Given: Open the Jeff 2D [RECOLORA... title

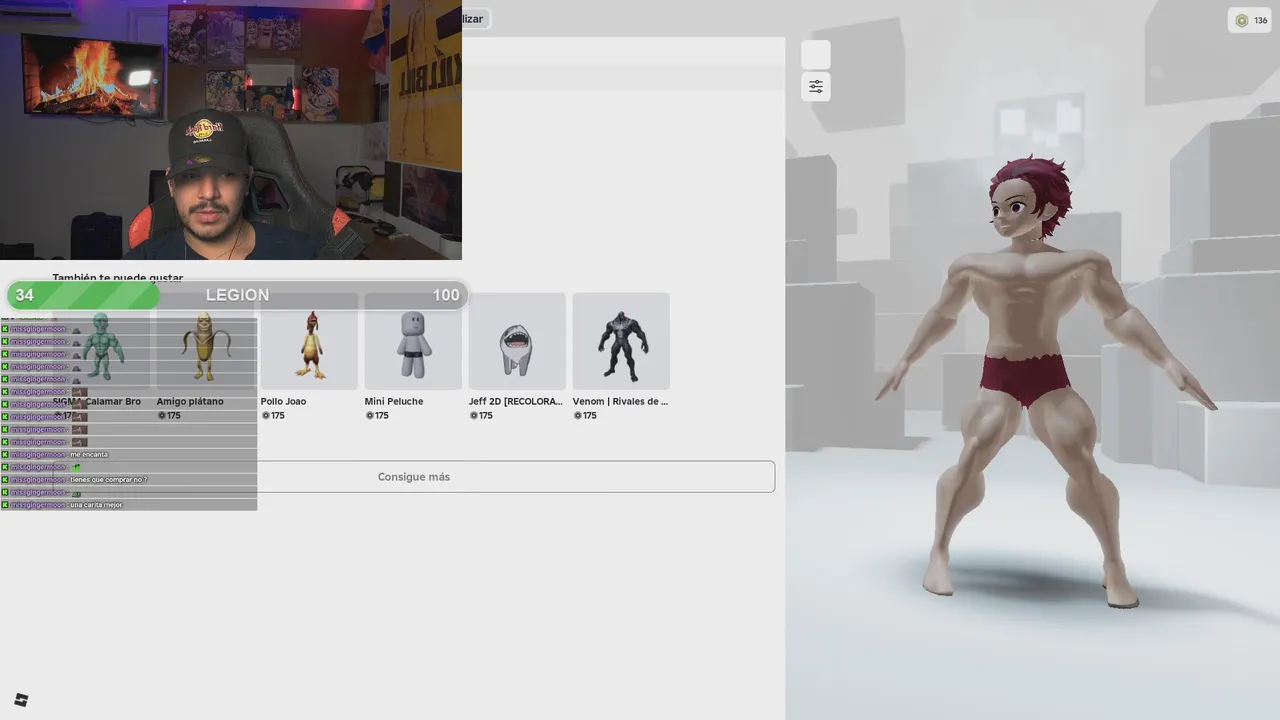Looking at the screenshot, I should [516, 401].
